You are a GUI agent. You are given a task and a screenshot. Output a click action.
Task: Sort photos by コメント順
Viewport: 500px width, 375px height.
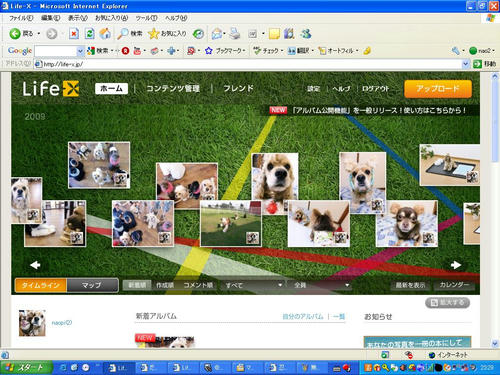pyautogui.click(x=198, y=285)
